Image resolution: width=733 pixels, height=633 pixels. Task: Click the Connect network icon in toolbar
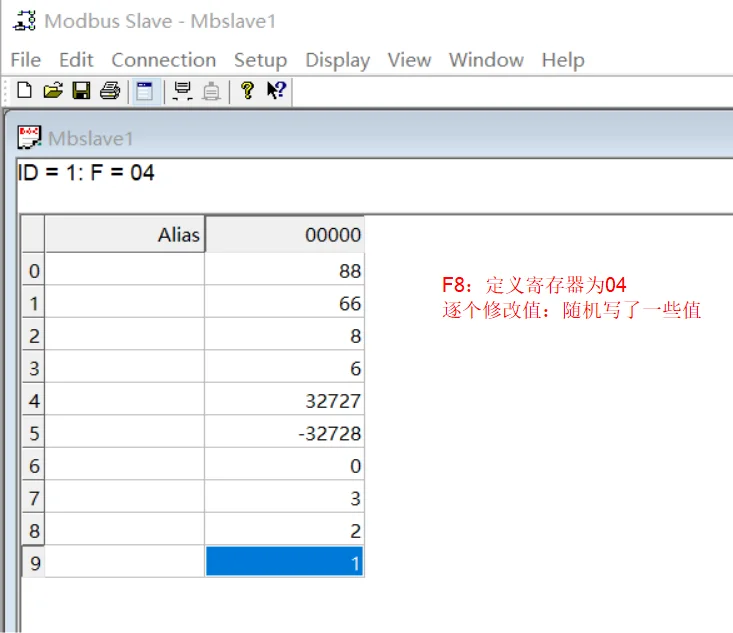coord(182,91)
